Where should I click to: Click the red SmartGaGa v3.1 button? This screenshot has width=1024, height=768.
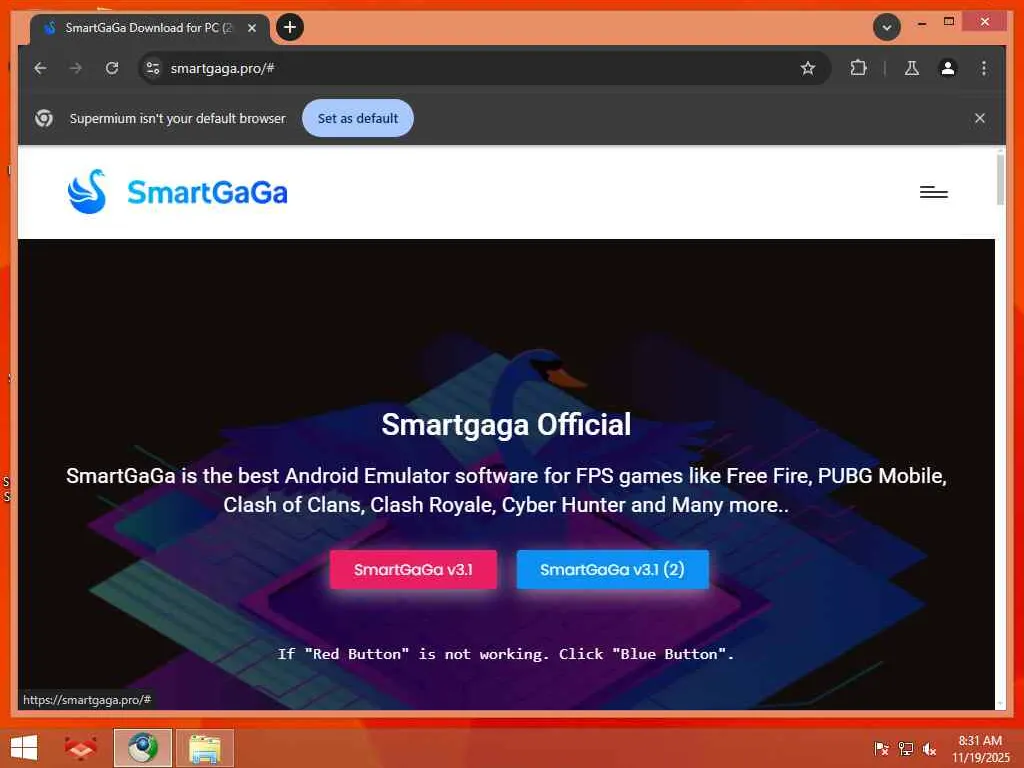pos(413,569)
